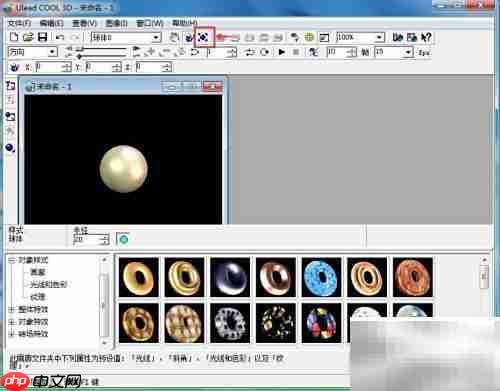Collapse the 对象样式 tree node
Screen dimensions: 500x391
[x=12, y=260]
